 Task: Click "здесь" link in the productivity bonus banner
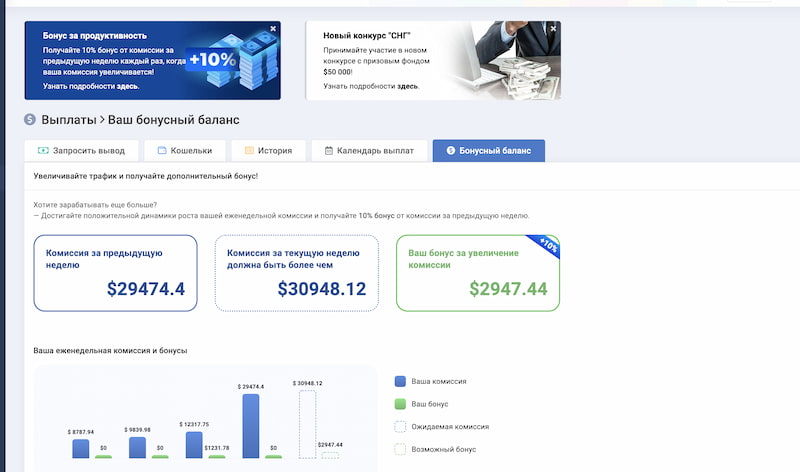click(128, 86)
